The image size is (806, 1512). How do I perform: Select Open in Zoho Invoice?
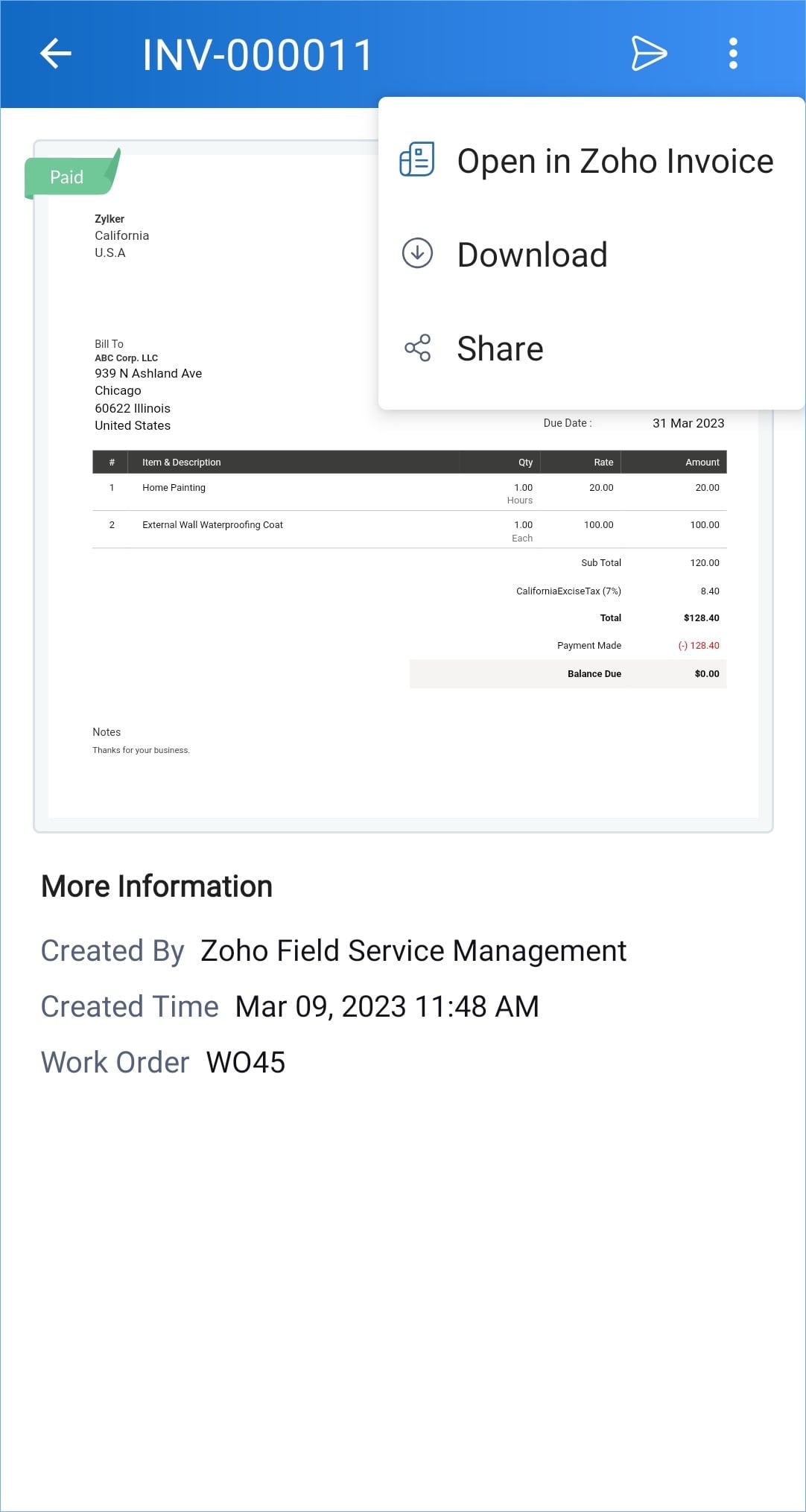615,161
